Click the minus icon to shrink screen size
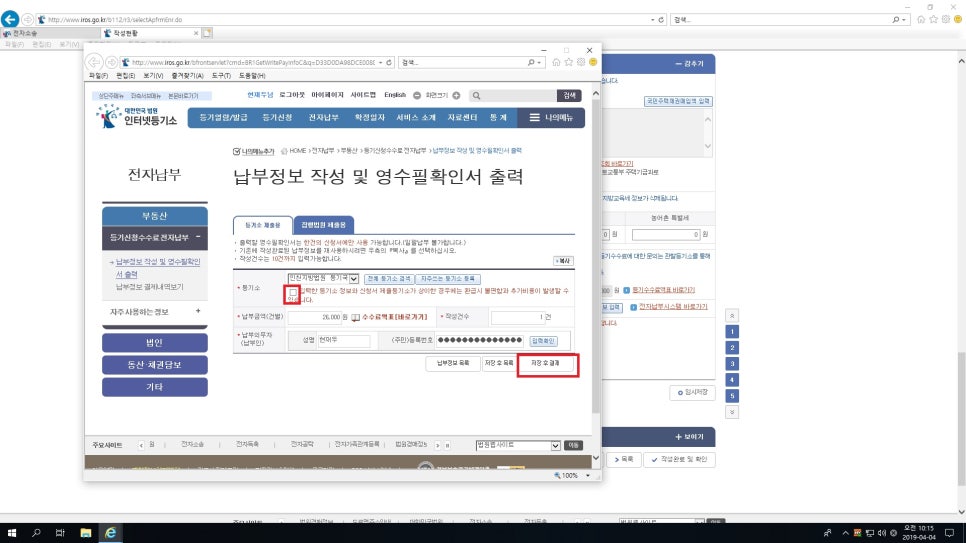Image resolution: width=966 pixels, height=543 pixels. click(417, 96)
